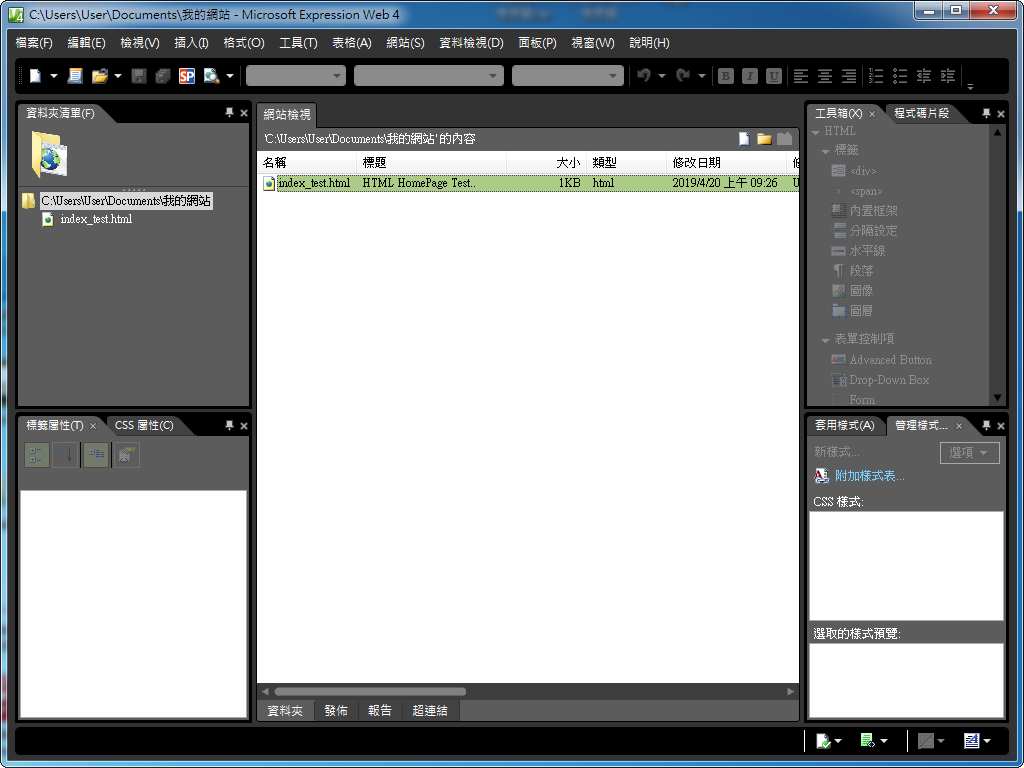Viewport: 1024px width, 768px height.
Task: Click the 修改日期 column header
Action: click(x=726, y=163)
